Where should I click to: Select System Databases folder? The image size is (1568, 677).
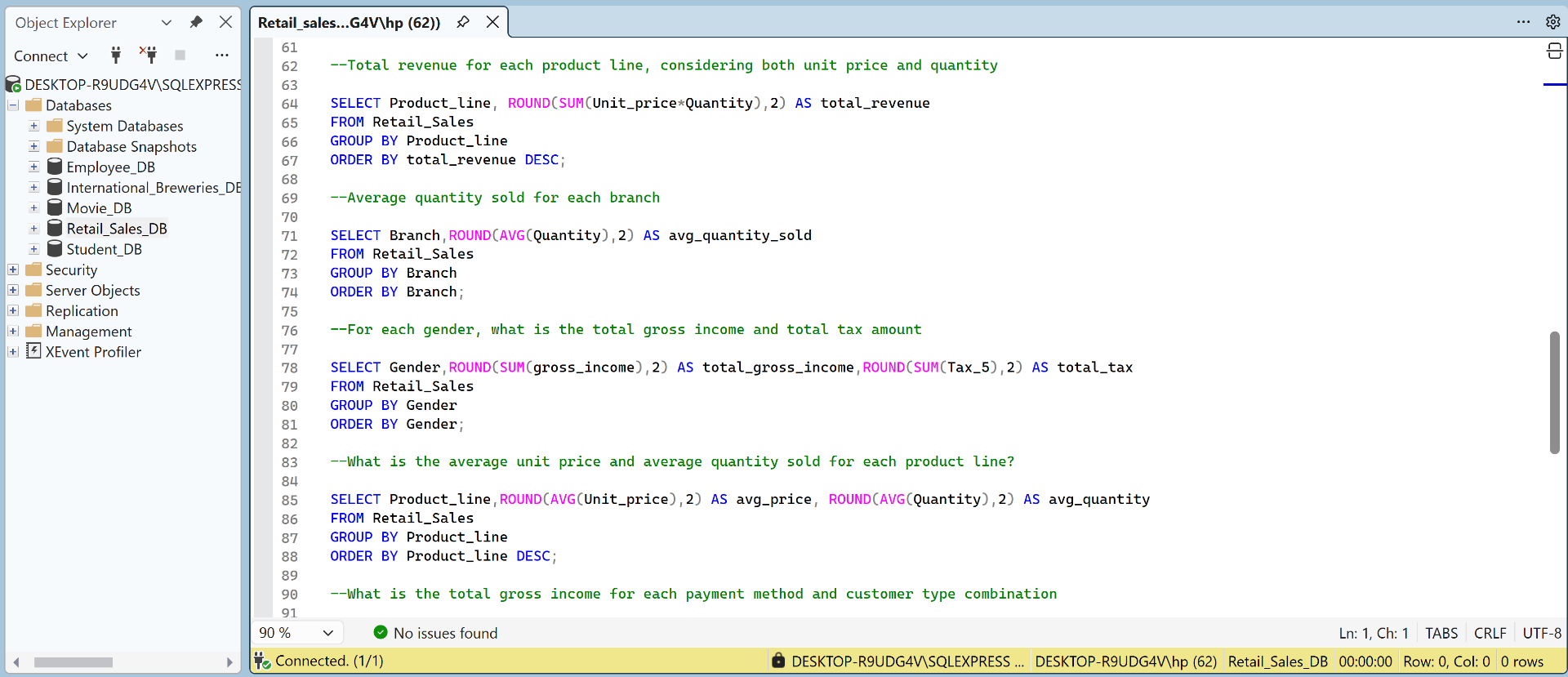point(125,126)
